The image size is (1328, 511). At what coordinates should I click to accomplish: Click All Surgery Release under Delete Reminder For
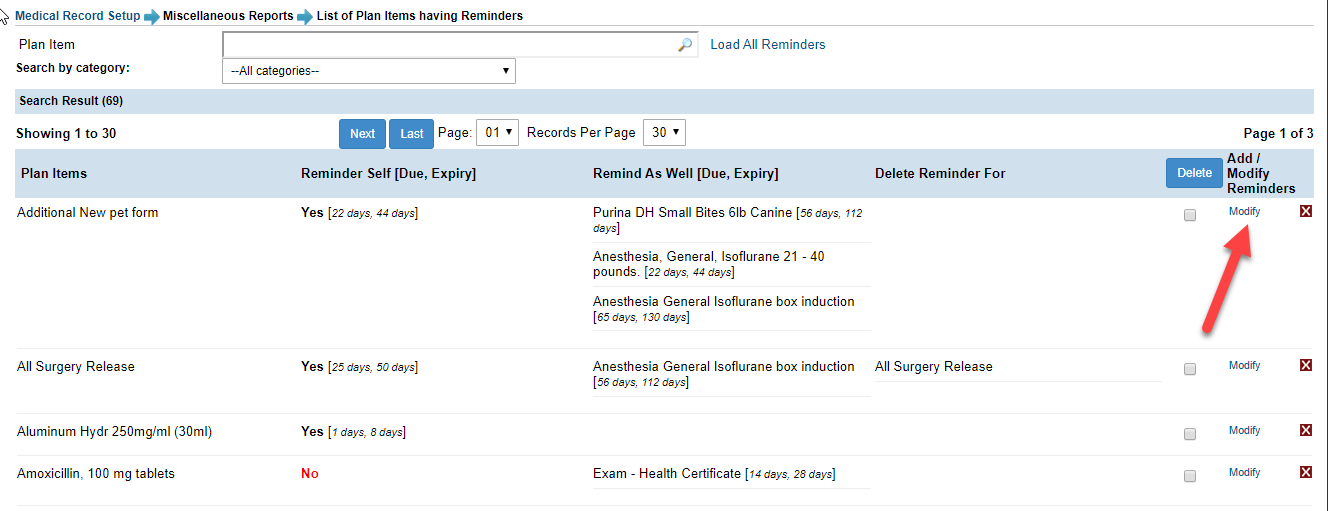pos(934,367)
